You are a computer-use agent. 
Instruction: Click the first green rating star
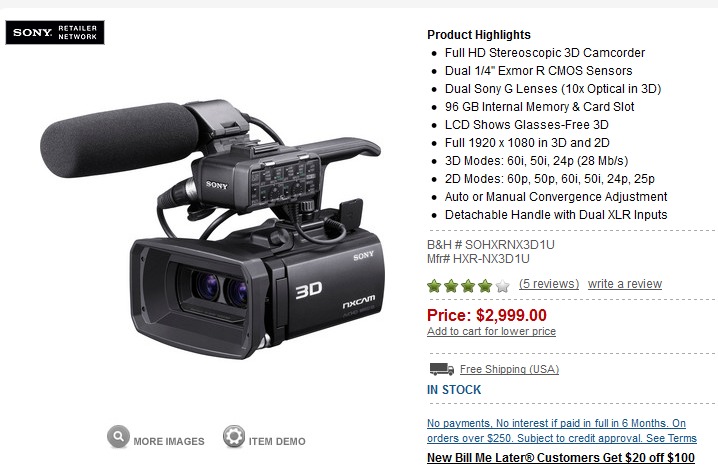coord(434,286)
